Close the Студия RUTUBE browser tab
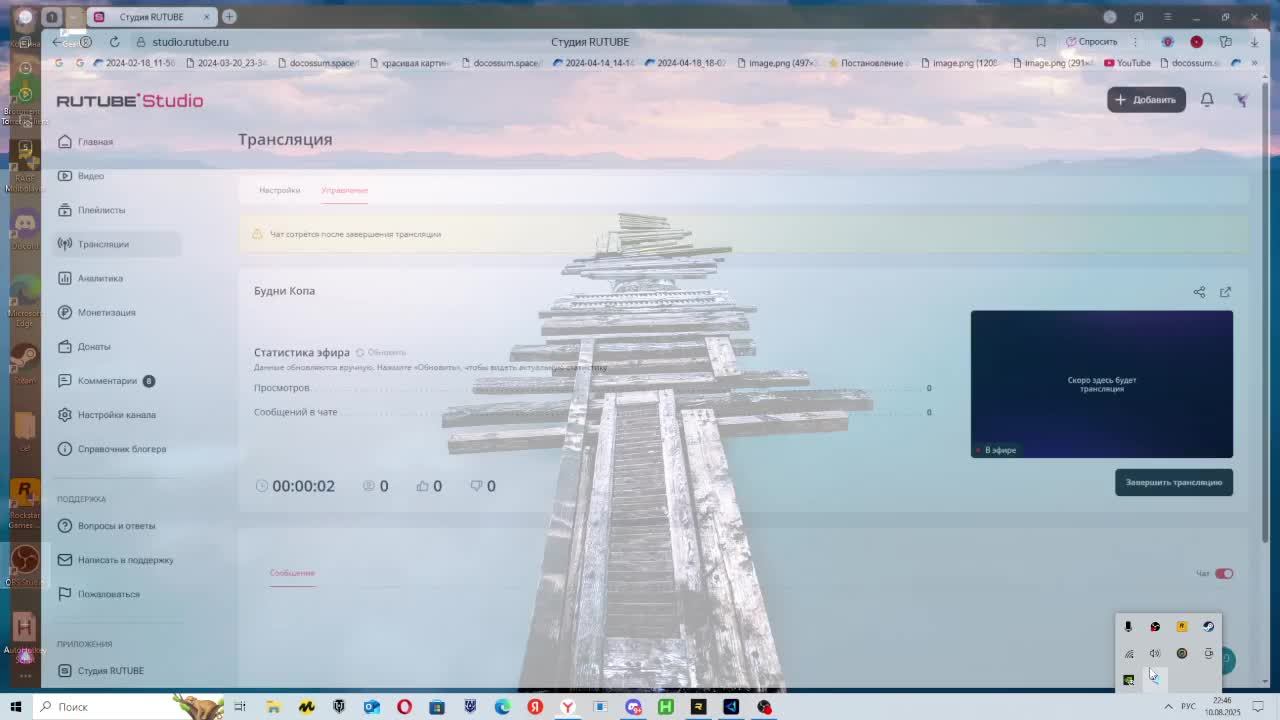The image size is (1280, 720). click(207, 17)
